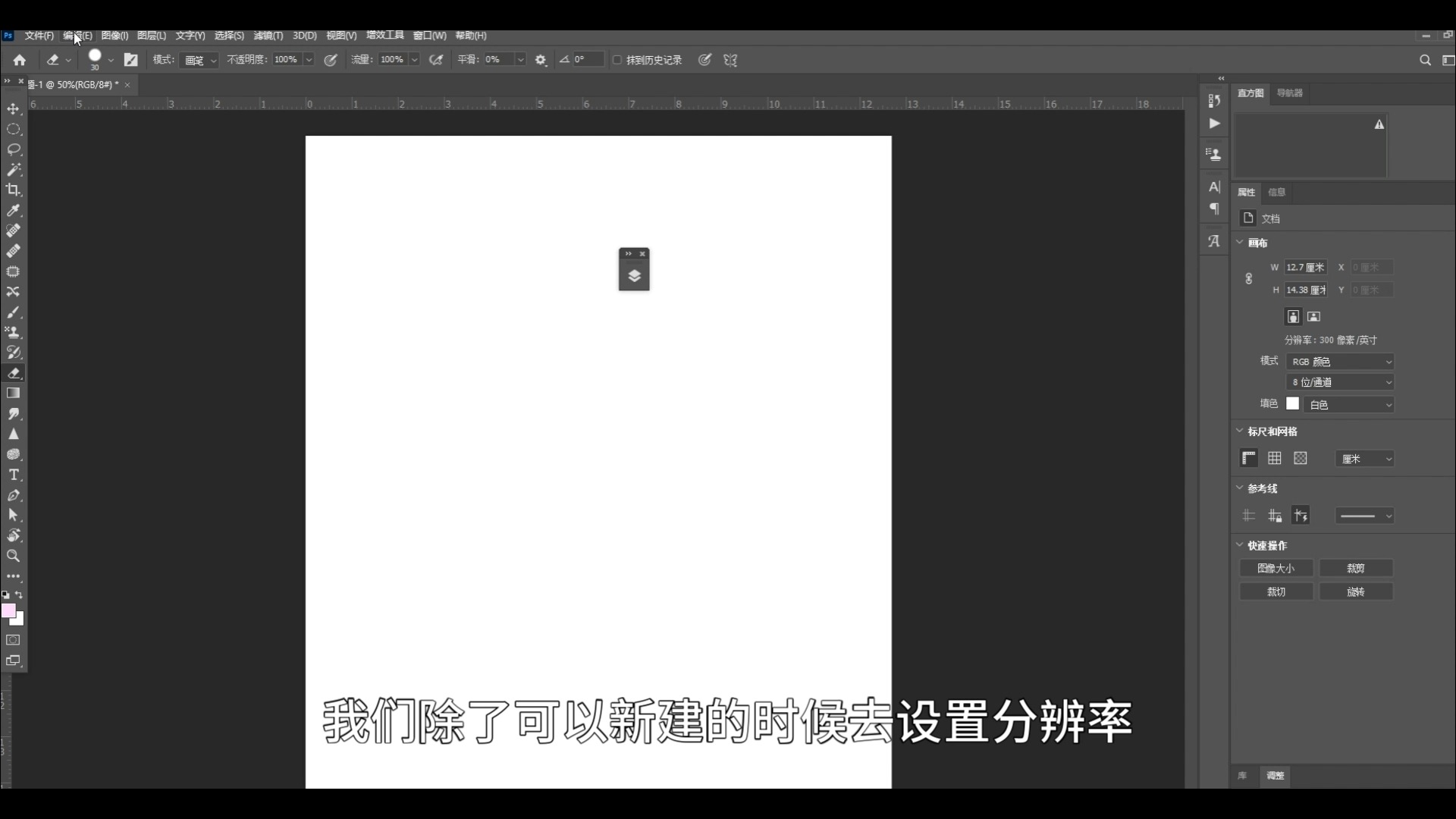Toggle airbrush build-up effect button
The width and height of the screenshot is (1456, 819).
(x=436, y=60)
